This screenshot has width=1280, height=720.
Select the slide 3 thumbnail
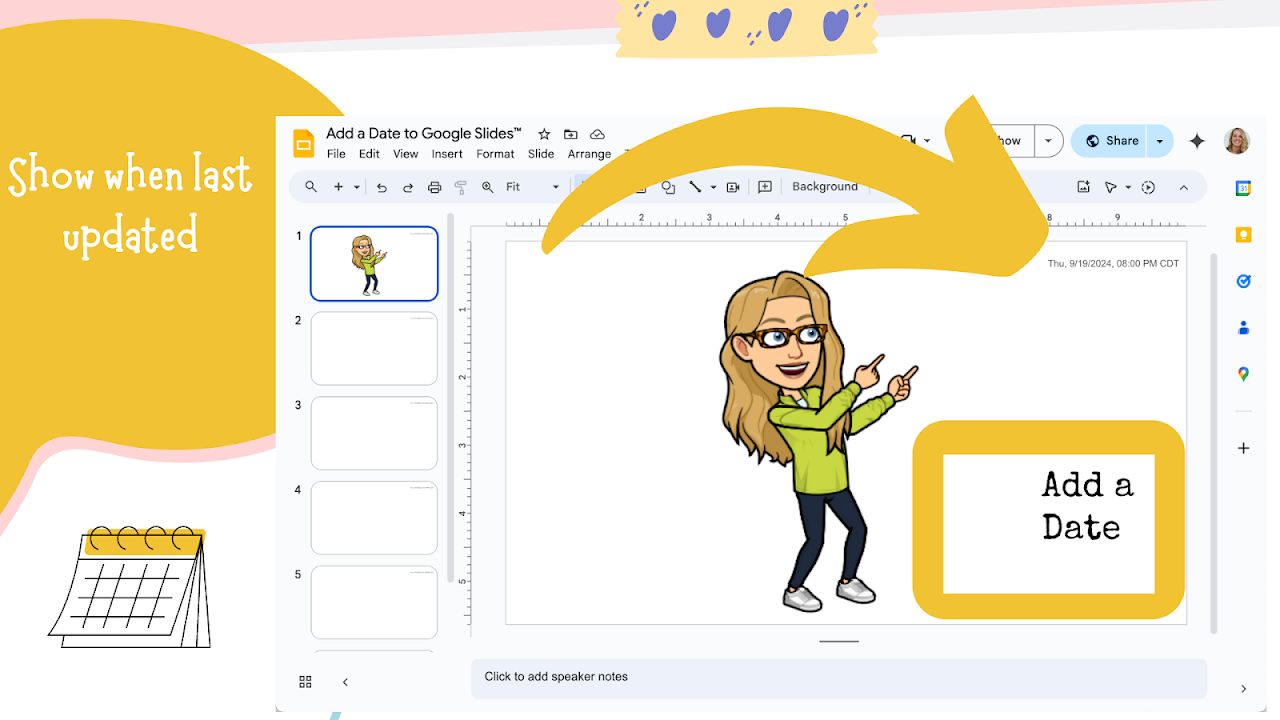tap(374, 433)
